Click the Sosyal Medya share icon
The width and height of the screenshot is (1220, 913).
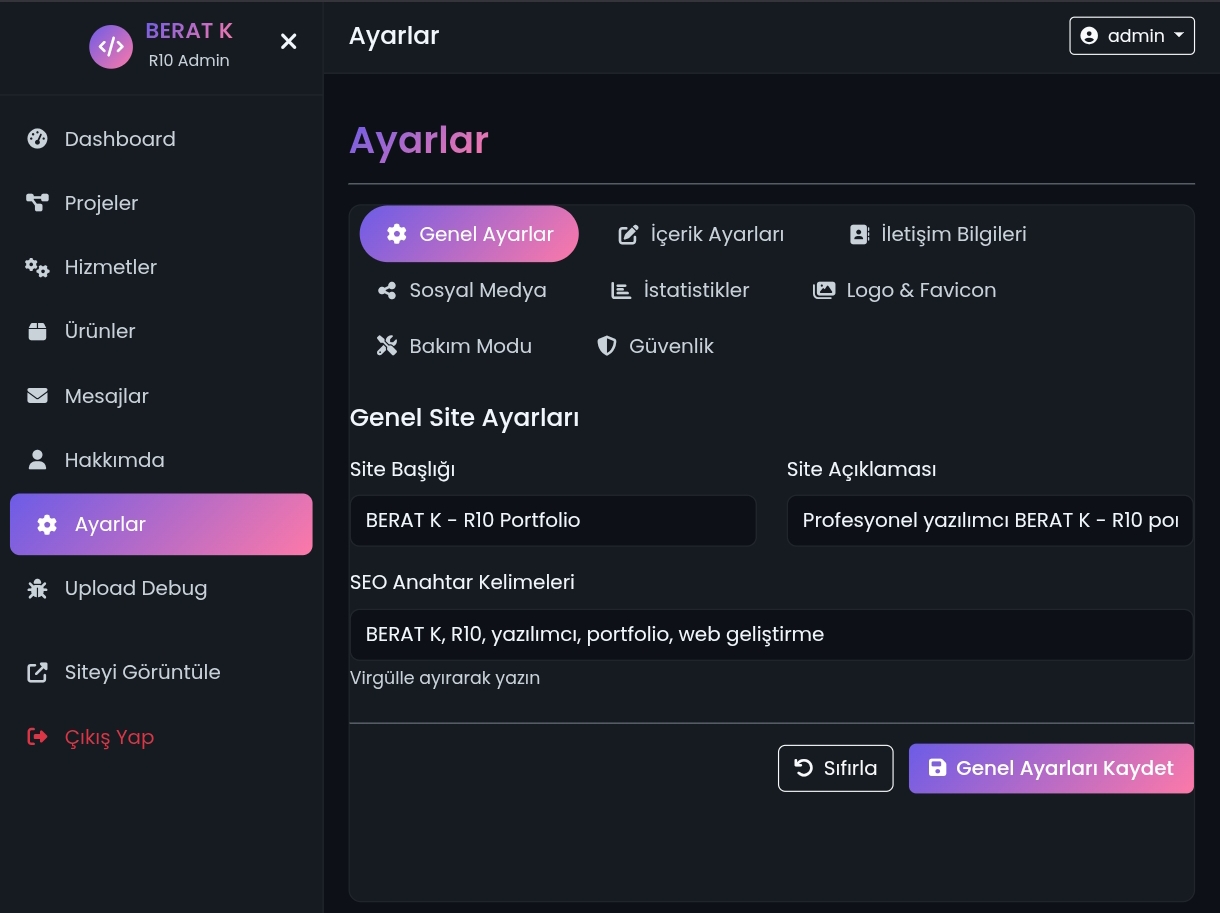(x=386, y=291)
